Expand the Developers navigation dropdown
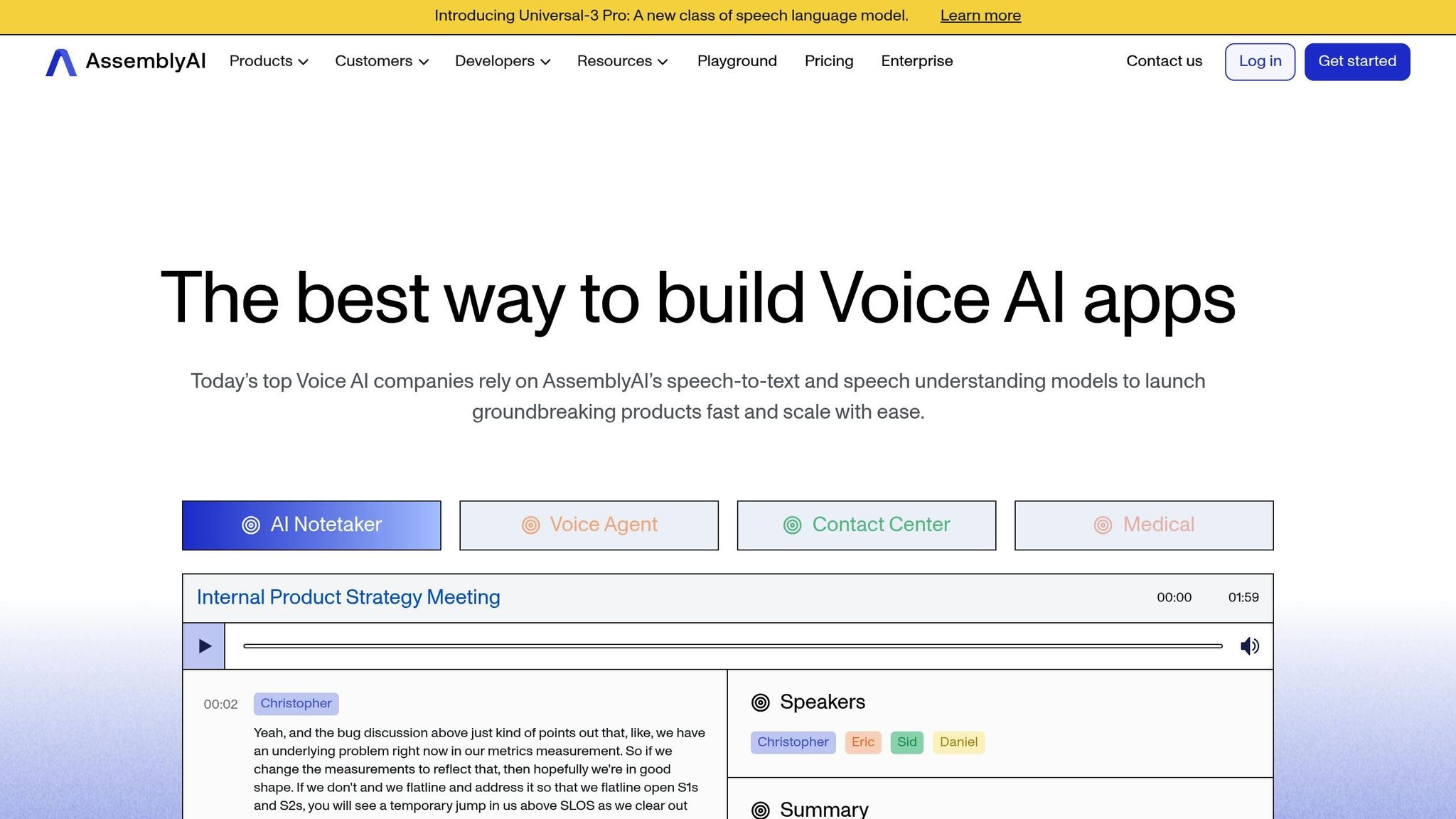Viewport: 1456px width, 819px height. coord(503,61)
